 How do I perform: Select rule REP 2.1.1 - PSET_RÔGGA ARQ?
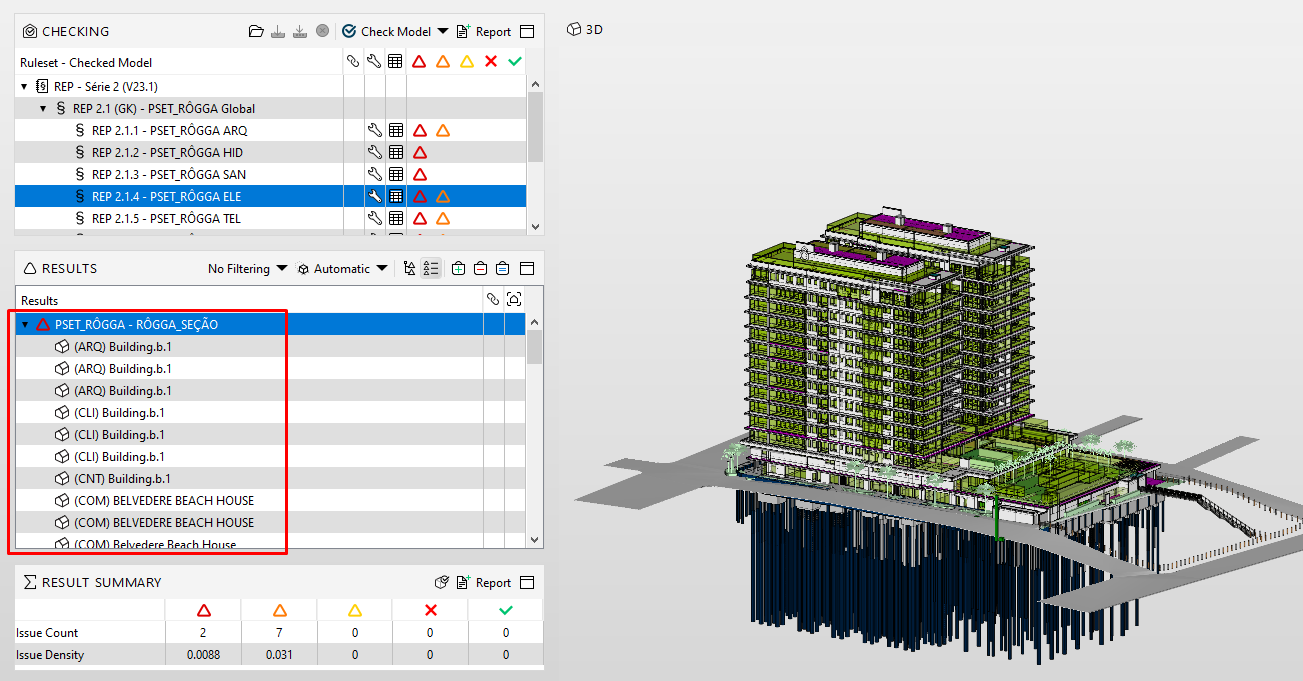click(169, 130)
